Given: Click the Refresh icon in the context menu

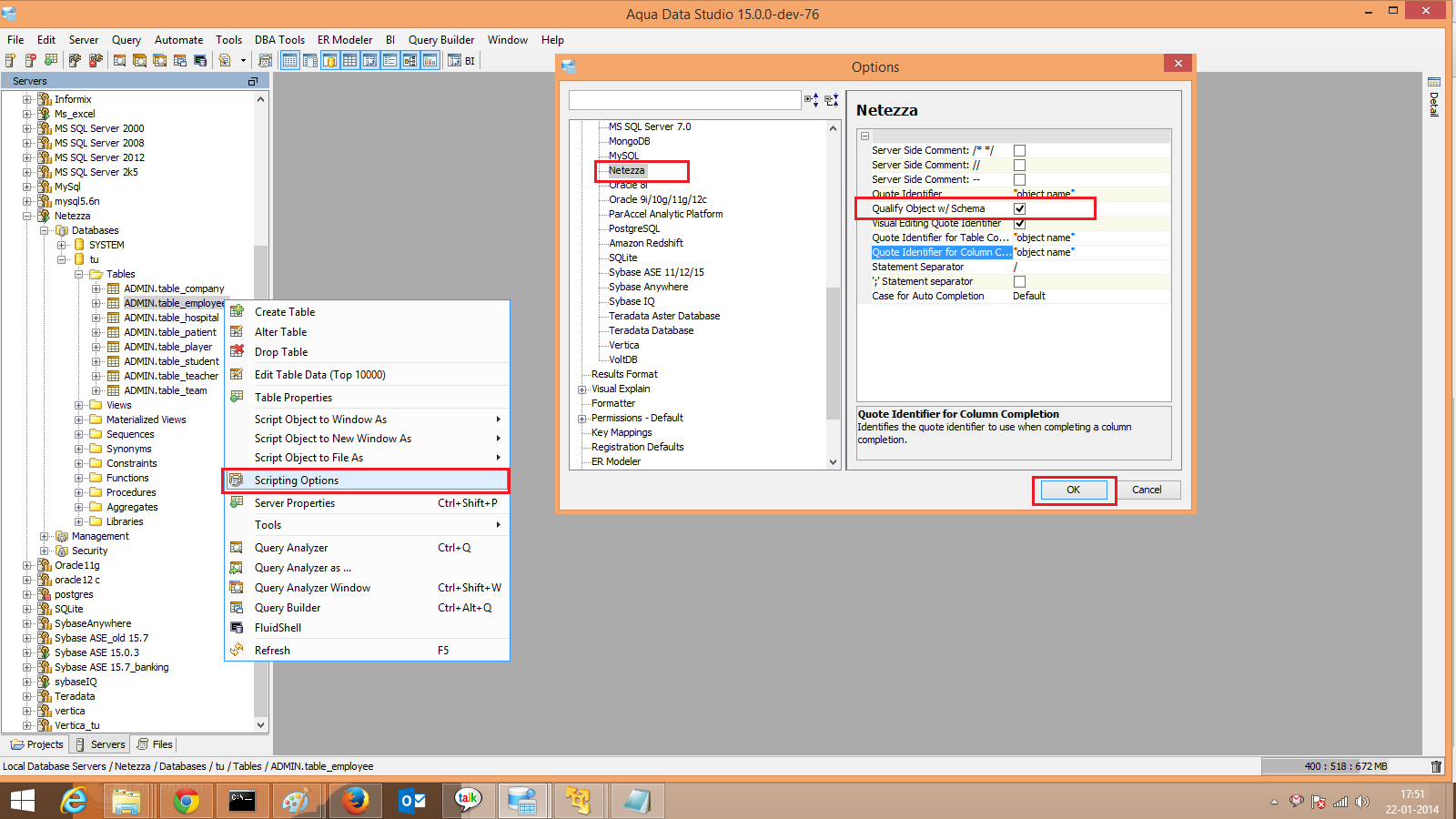Looking at the screenshot, I should pyautogui.click(x=237, y=650).
